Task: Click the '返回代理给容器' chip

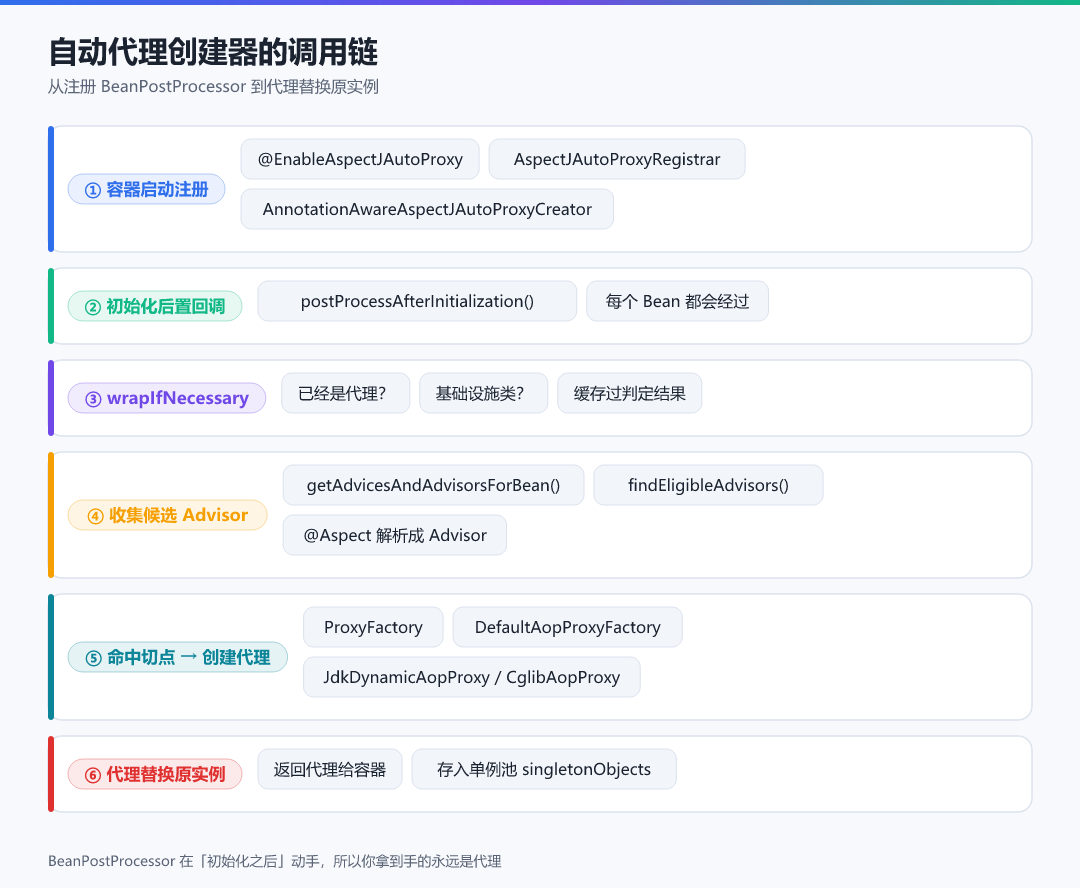Action: coord(330,770)
